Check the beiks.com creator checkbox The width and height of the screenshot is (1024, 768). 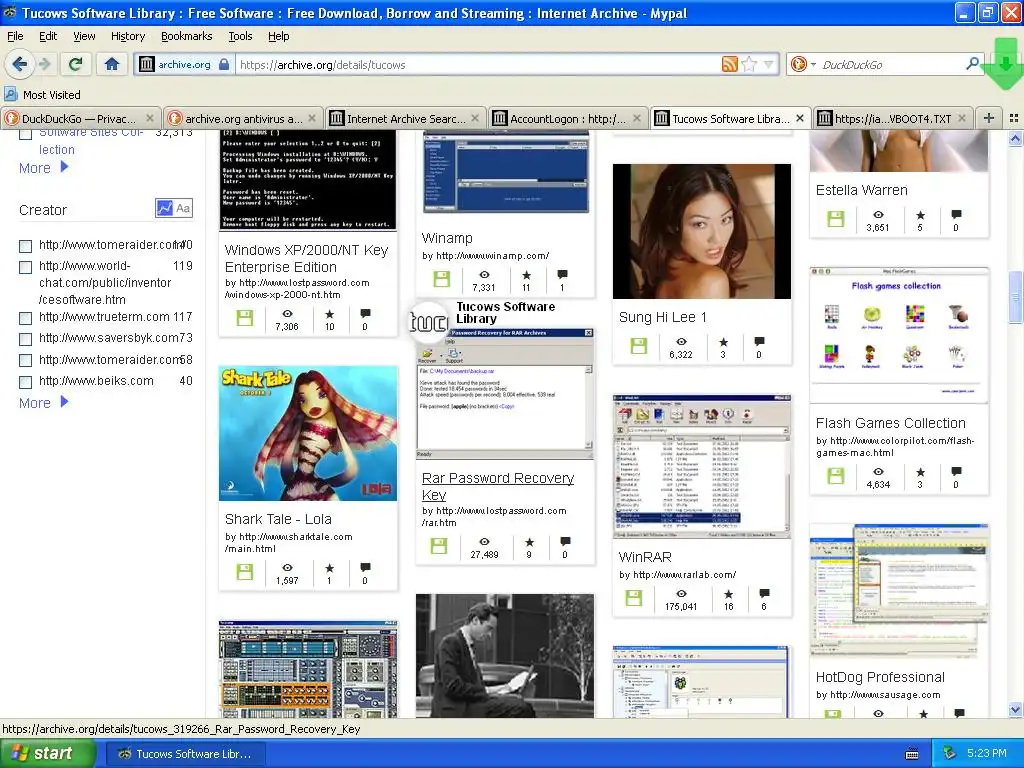pyautogui.click(x=25, y=382)
